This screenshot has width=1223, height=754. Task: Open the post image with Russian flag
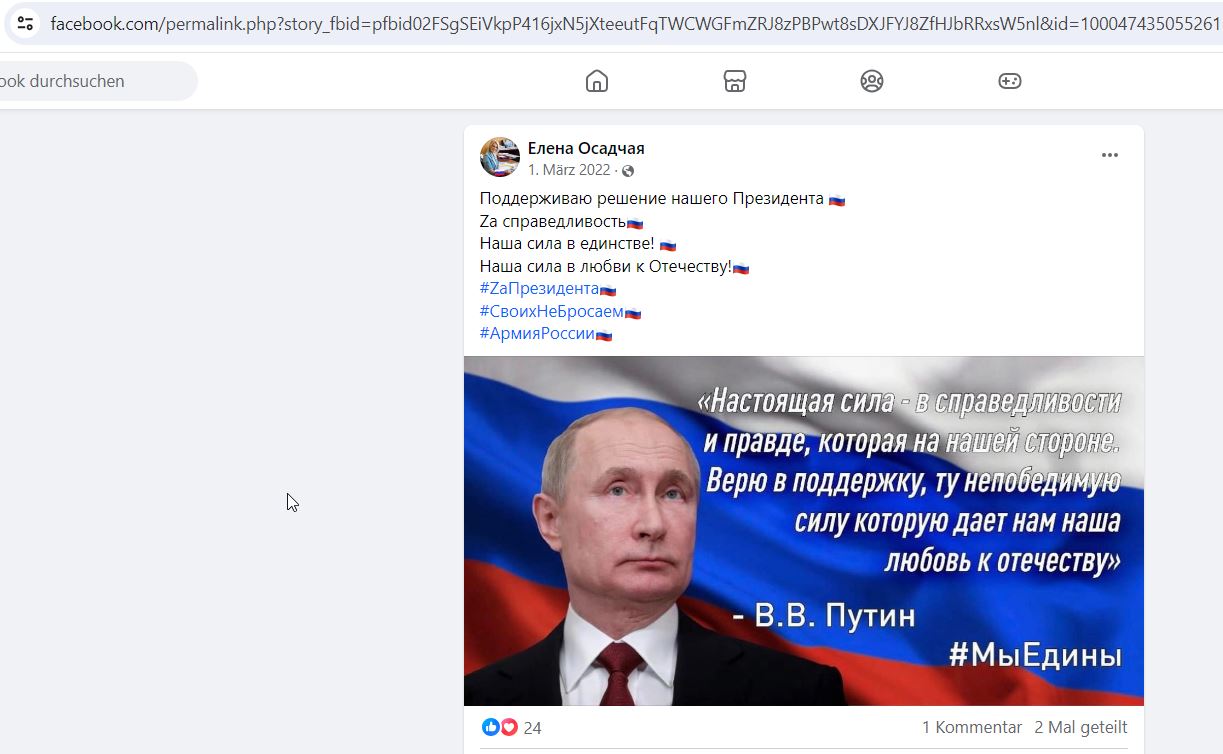coord(804,531)
